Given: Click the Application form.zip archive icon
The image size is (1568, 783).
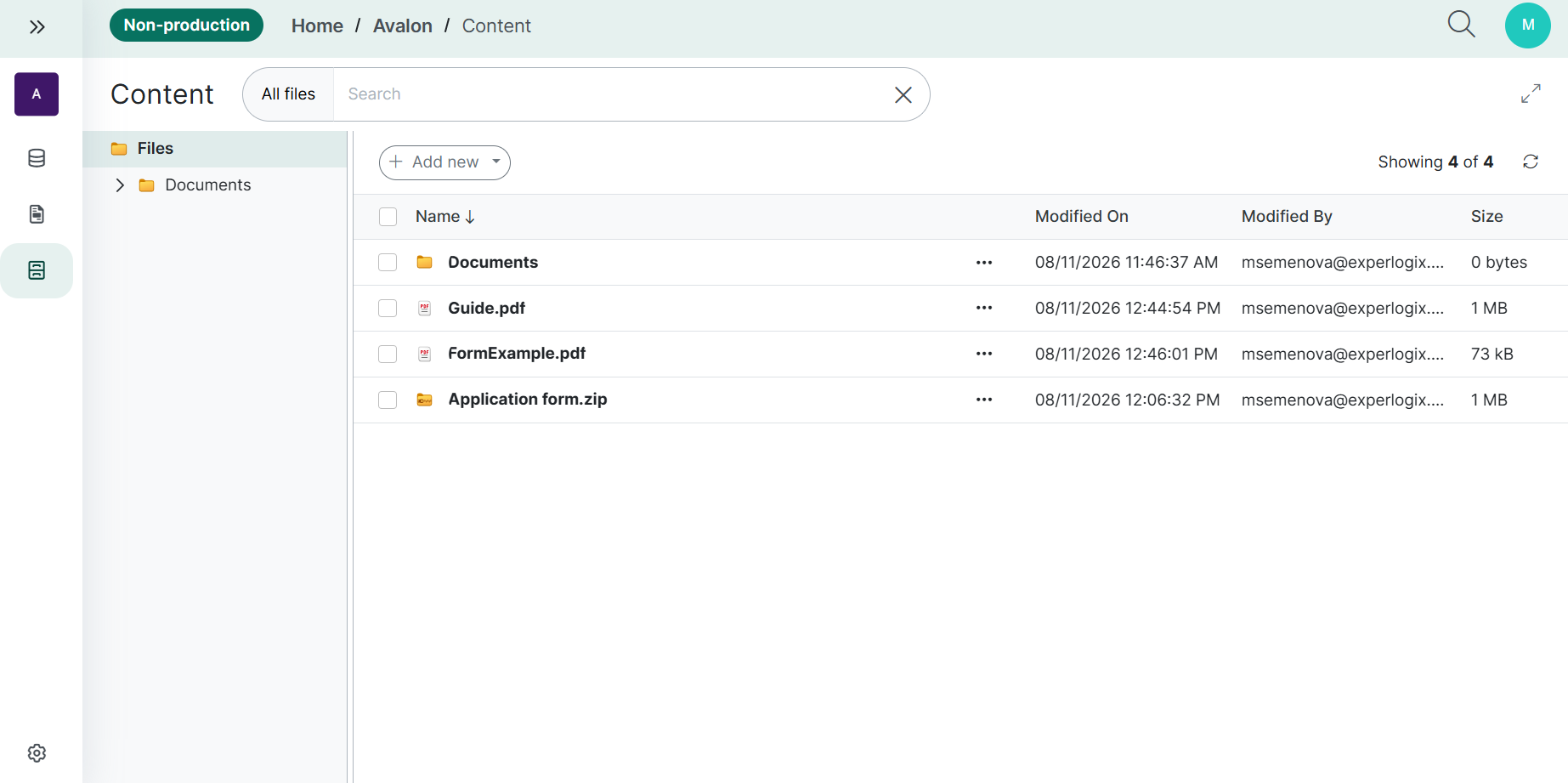Looking at the screenshot, I should pos(425,400).
